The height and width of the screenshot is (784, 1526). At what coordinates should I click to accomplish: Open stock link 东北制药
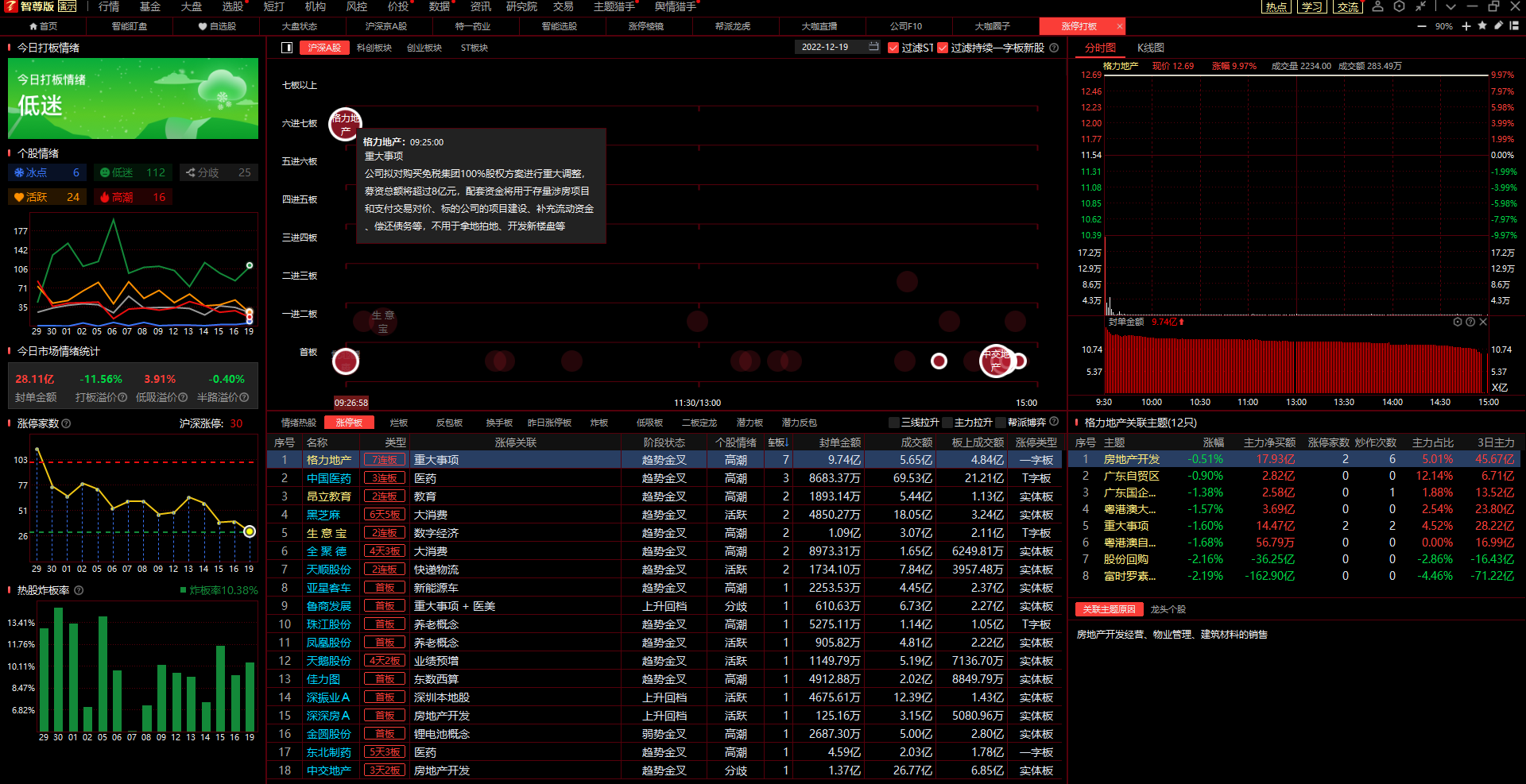pyautogui.click(x=328, y=752)
